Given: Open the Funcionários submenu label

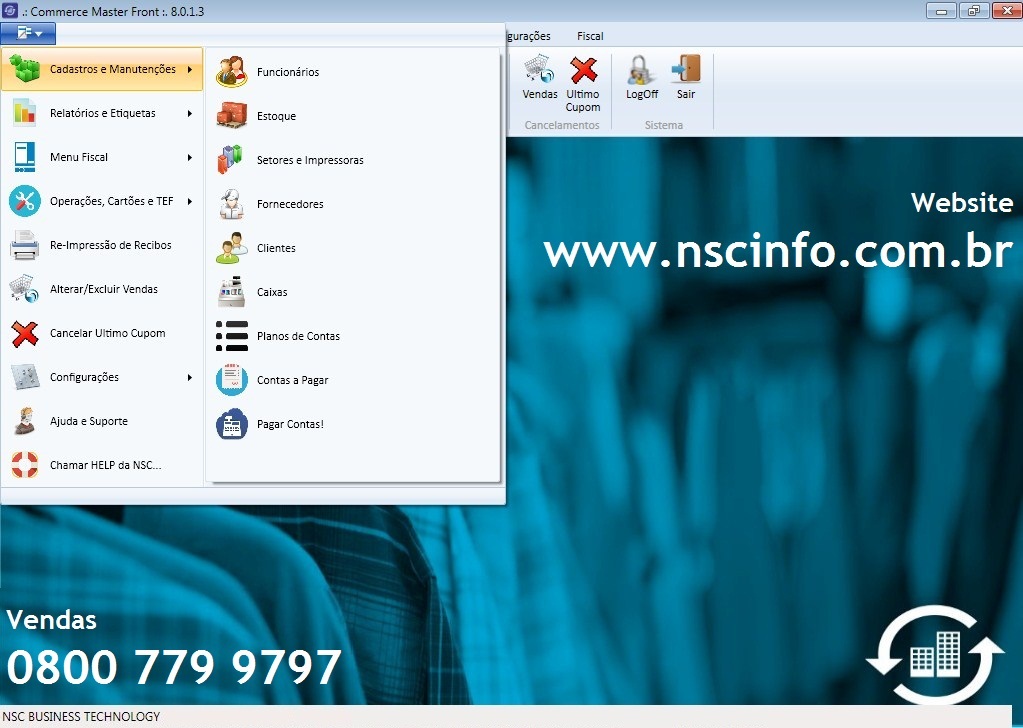Looking at the screenshot, I should tap(288, 72).
